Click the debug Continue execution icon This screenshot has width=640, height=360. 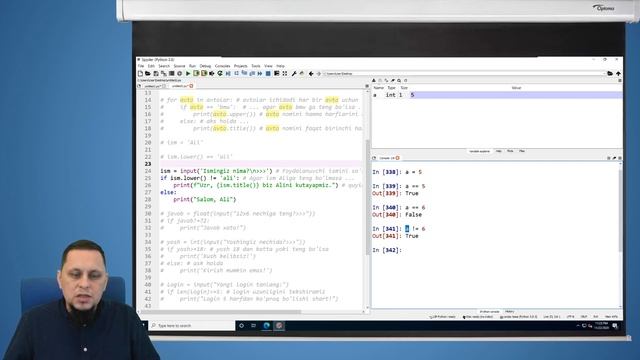(260, 73)
